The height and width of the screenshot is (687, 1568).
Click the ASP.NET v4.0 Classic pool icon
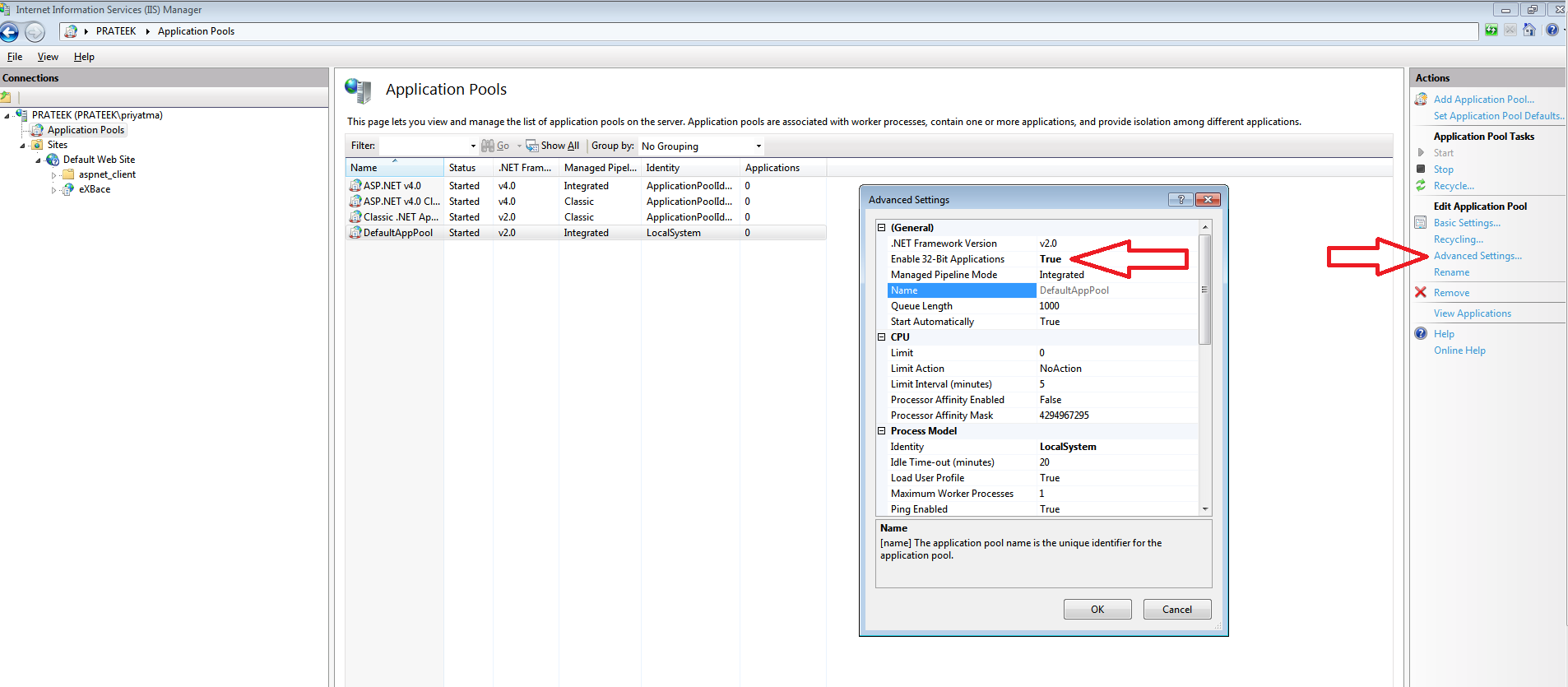pyautogui.click(x=355, y=202)
